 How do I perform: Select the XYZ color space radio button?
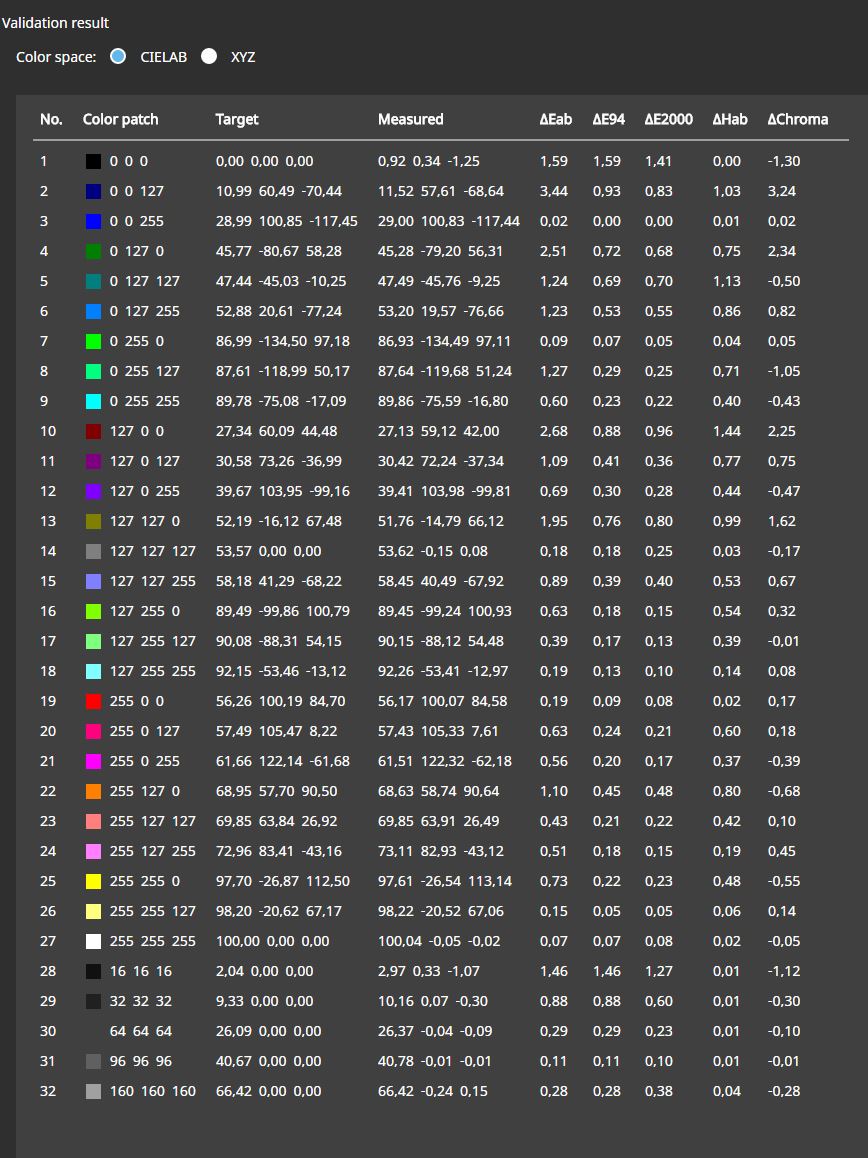[x=209, y=56]
